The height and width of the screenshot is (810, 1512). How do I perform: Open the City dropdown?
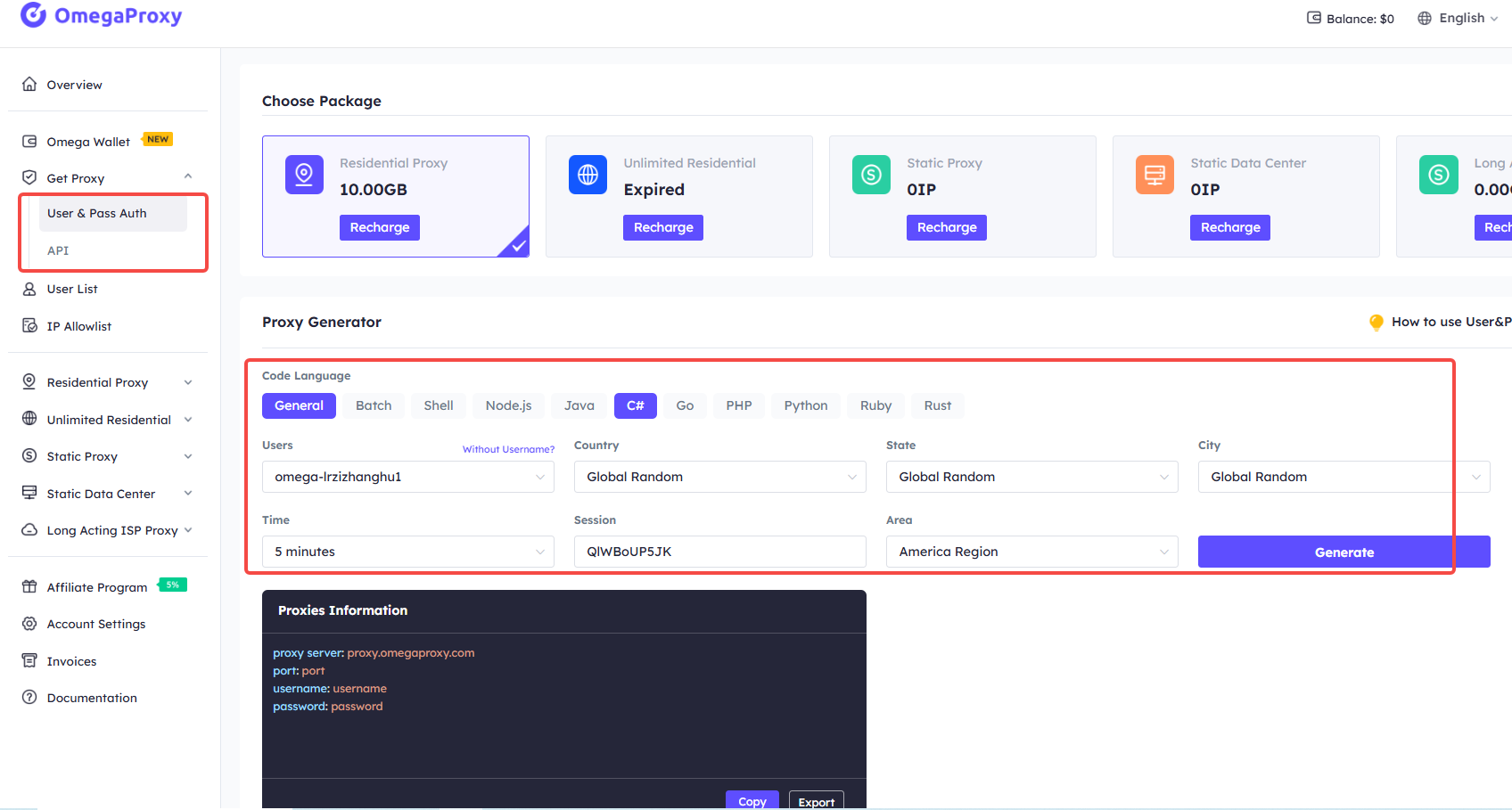point(1344,477)
